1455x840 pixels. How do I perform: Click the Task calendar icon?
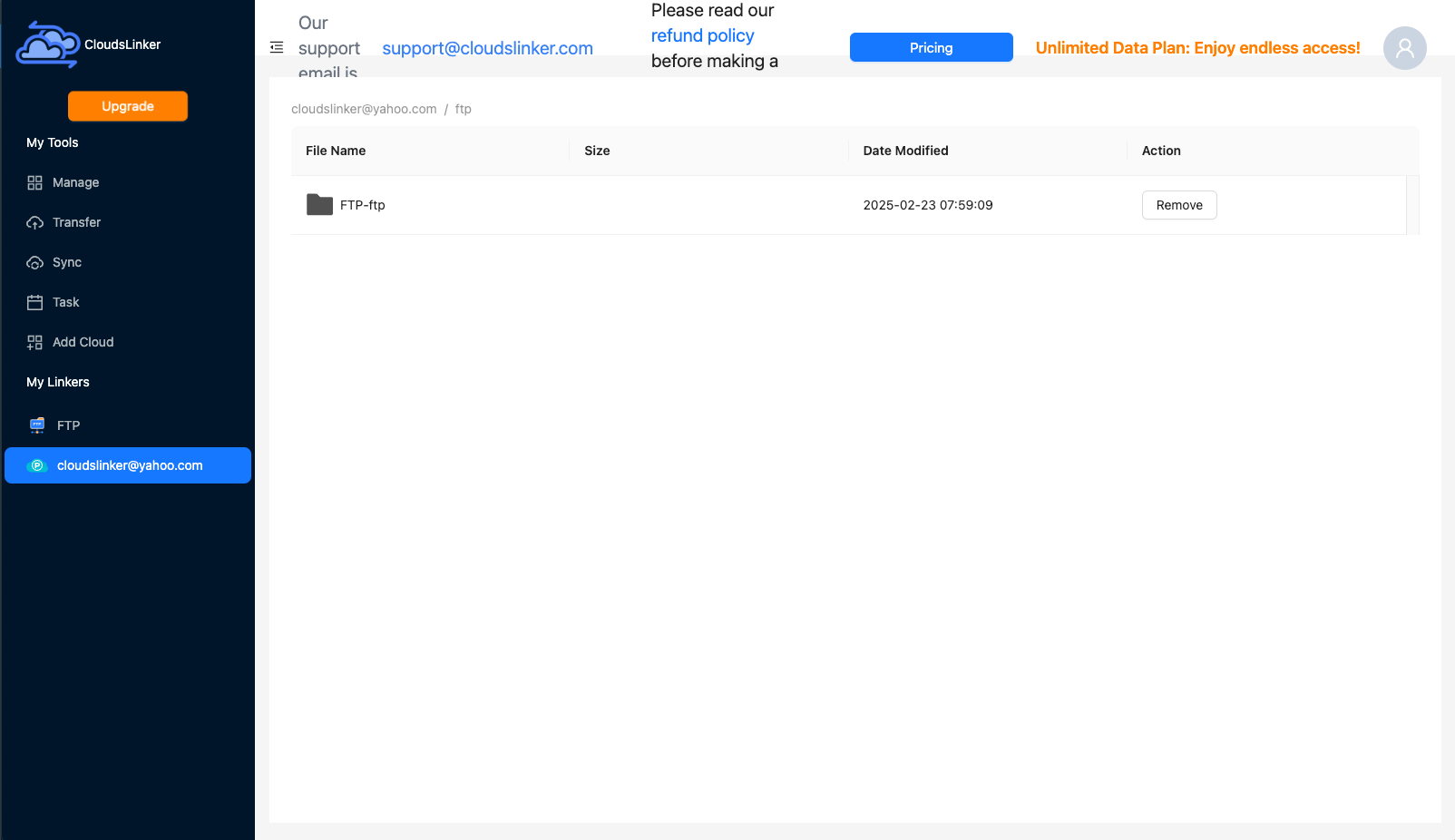[34, 302]
